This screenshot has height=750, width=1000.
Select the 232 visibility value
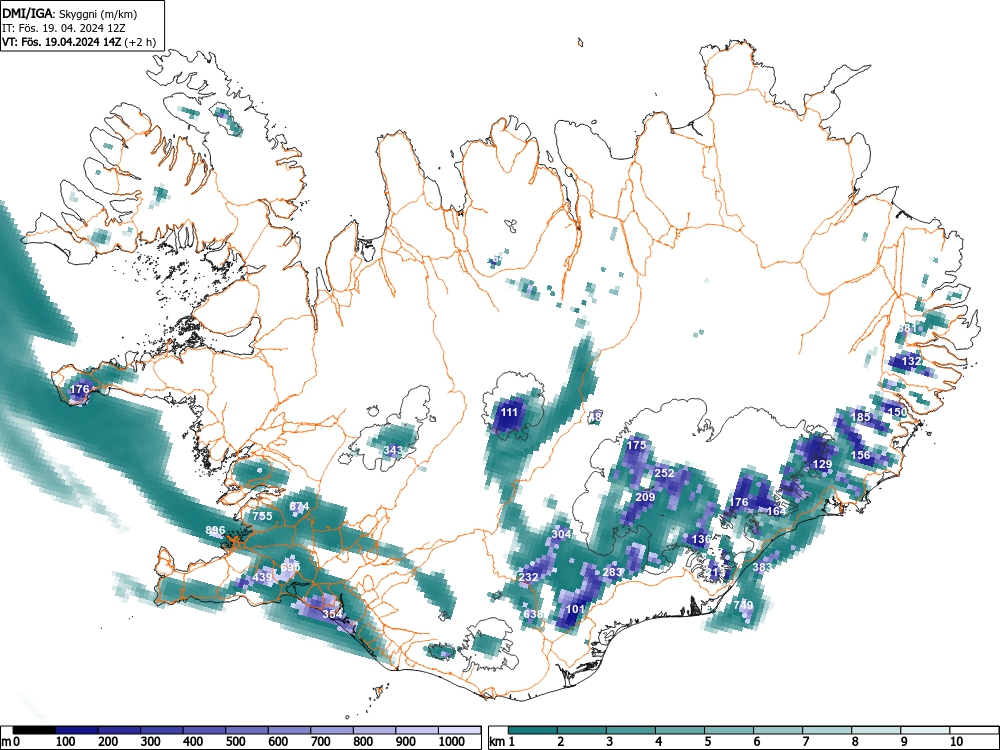click(528, 577)
